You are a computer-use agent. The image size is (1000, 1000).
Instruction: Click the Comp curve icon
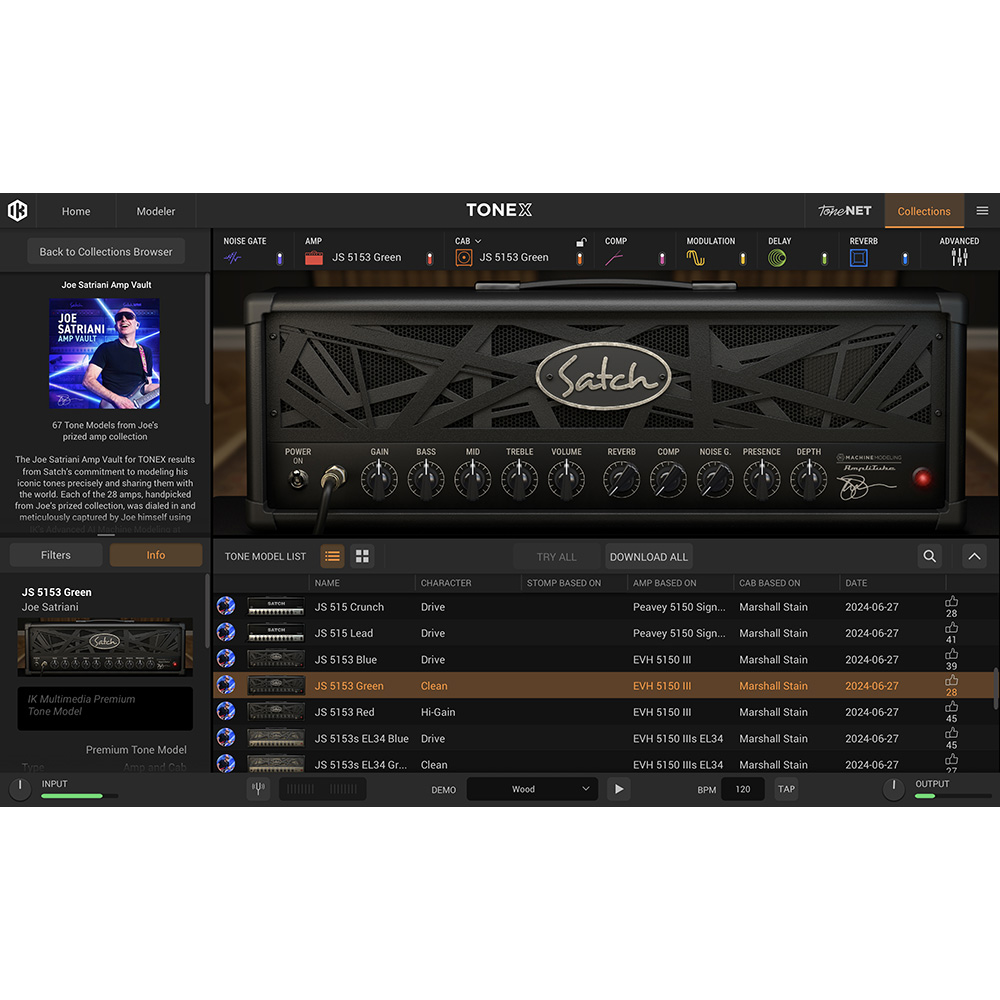pyautogui.click(x=614, y=258)
